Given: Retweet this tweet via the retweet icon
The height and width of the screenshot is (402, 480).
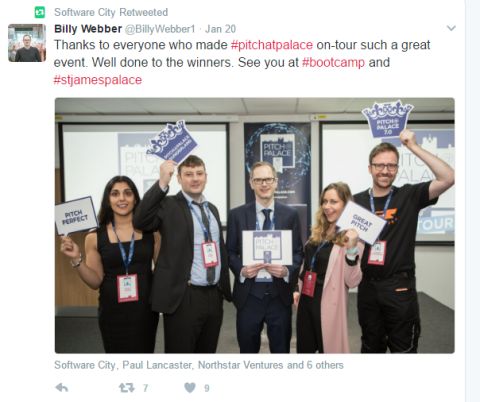Looking at the screenshot, I should (x=127, y=388).
